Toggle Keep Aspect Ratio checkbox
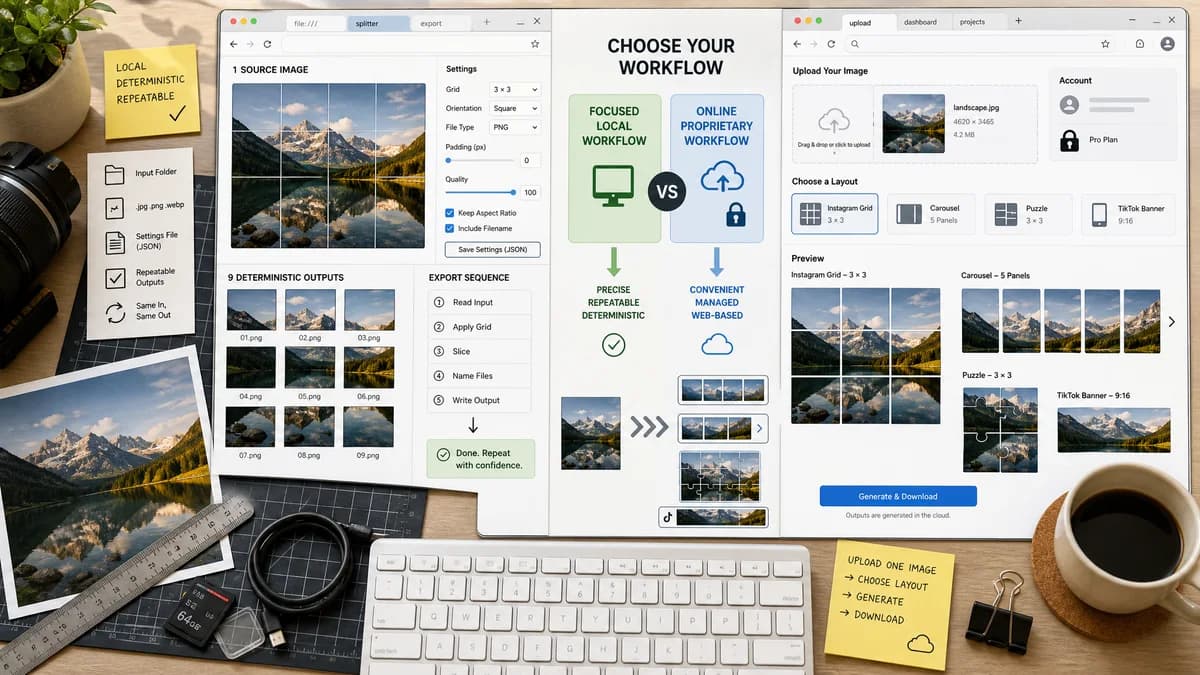This screenshot has width=1200, height=675. (450, 213)
